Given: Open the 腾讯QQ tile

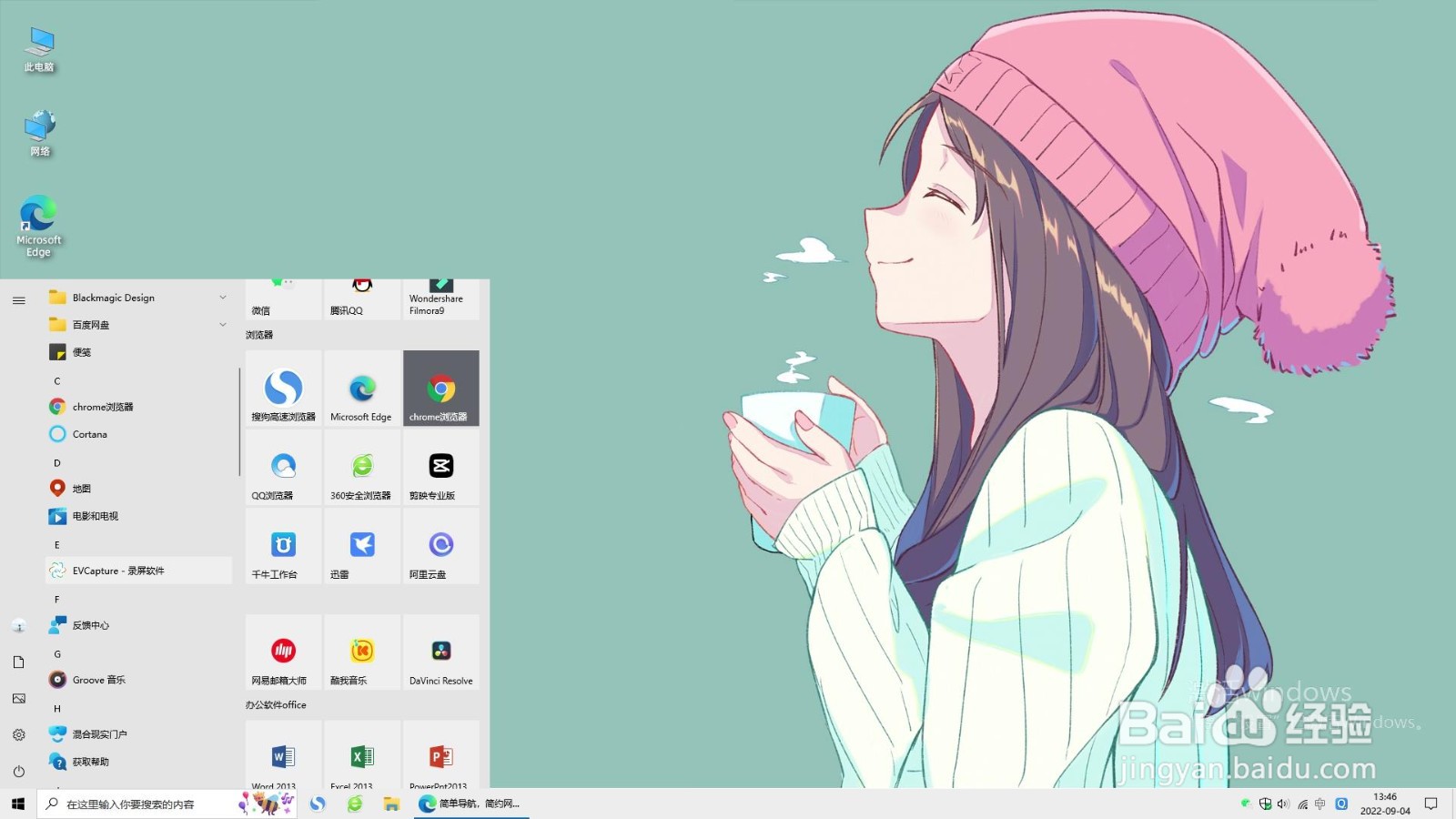Looking at the screenshot, I should coord(362,299).
